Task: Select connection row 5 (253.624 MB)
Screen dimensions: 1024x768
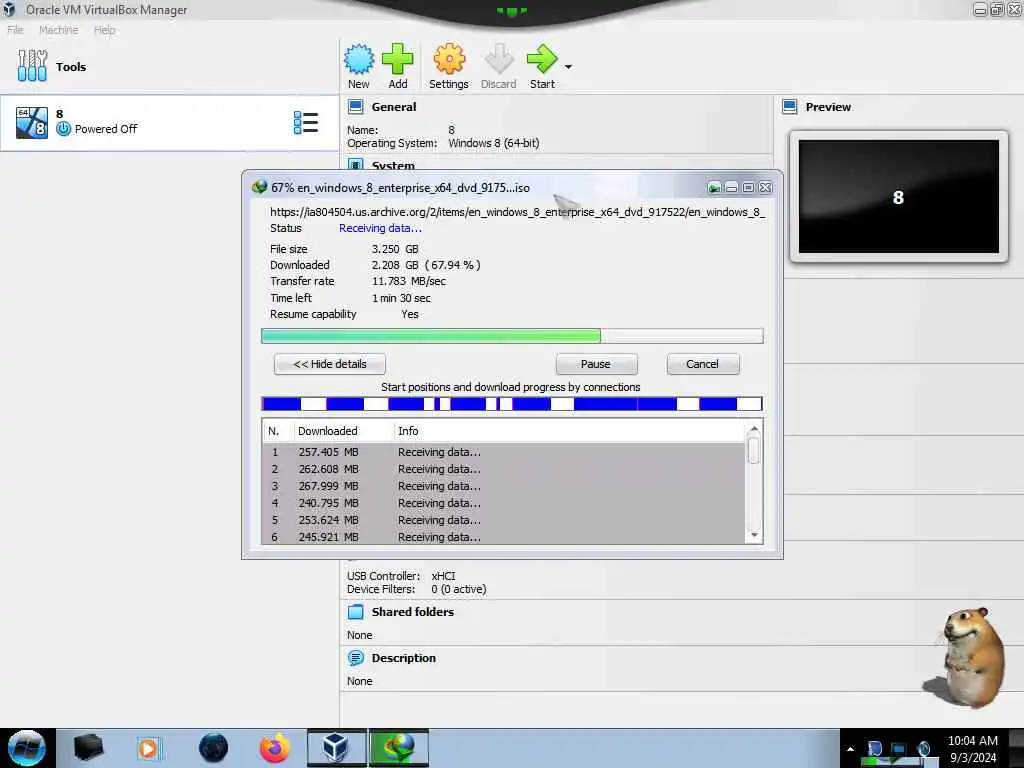Action: (x=503, y=520)
